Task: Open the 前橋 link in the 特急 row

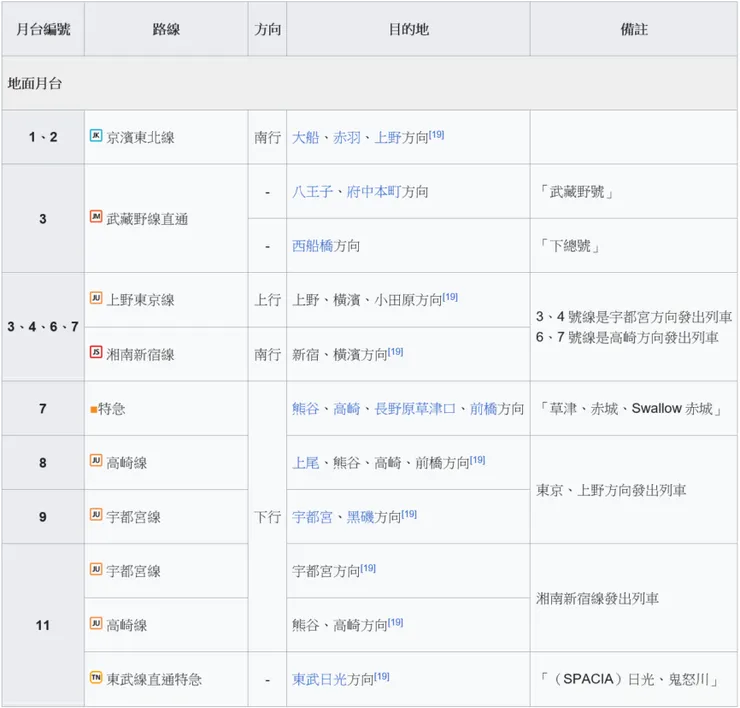Action: coord(483,409)
